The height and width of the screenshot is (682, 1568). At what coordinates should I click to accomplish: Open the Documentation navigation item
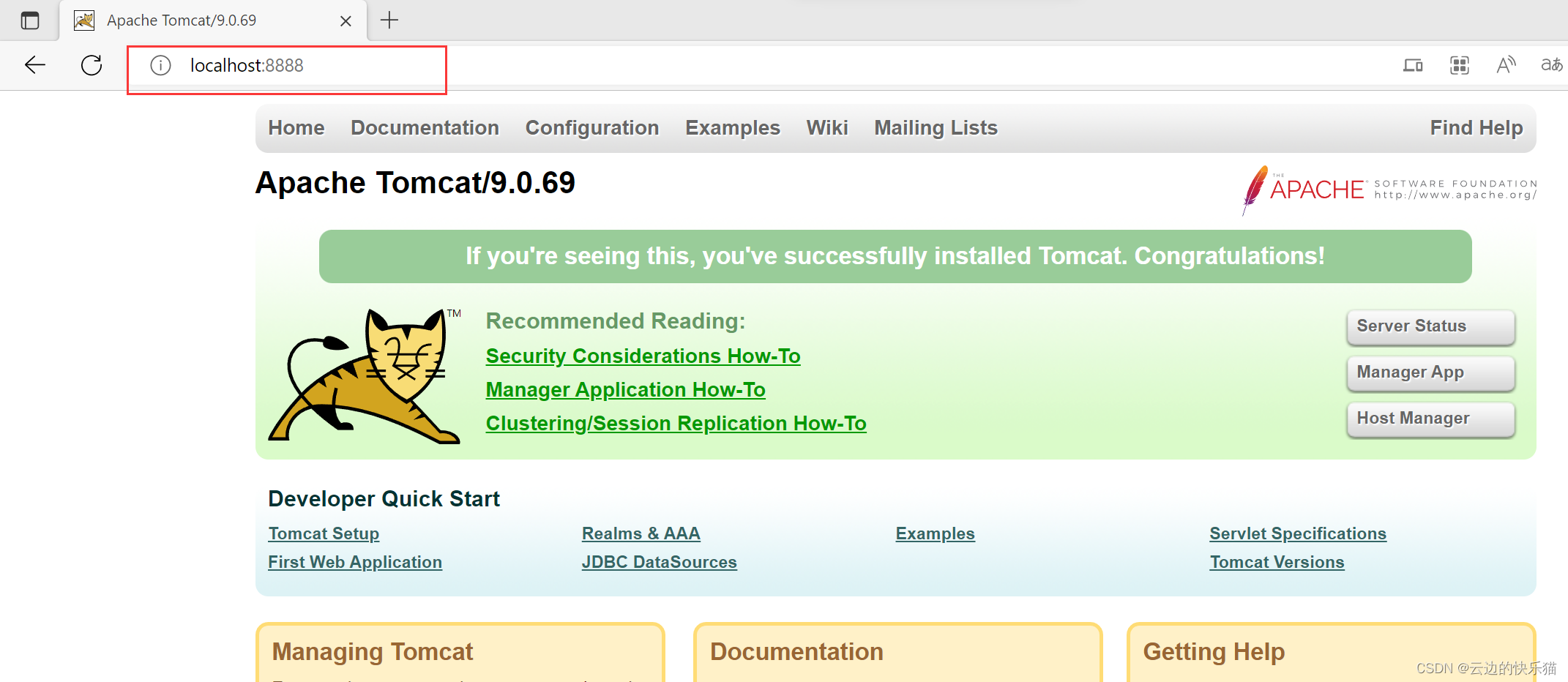tap(425, 127)
